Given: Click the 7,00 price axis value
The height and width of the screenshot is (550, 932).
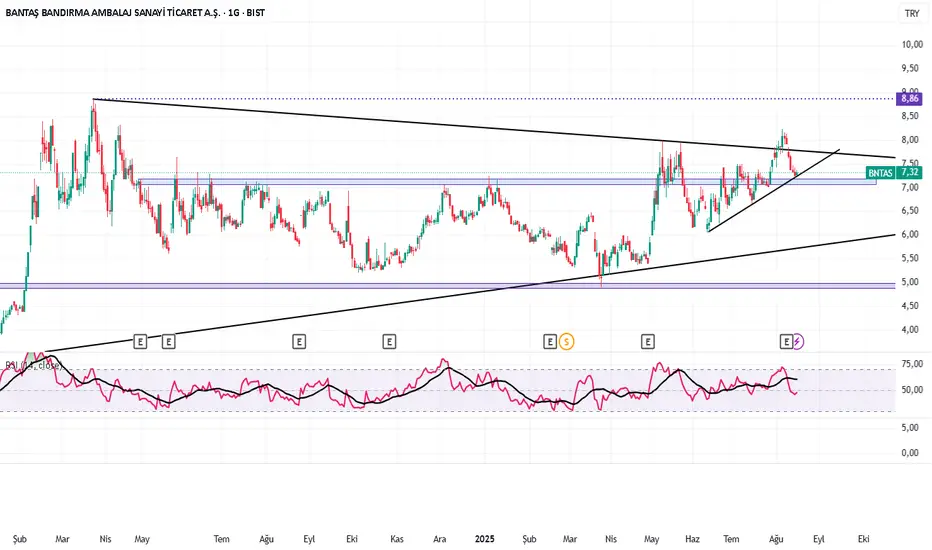Looking at the screenshot, I should 912,187.
